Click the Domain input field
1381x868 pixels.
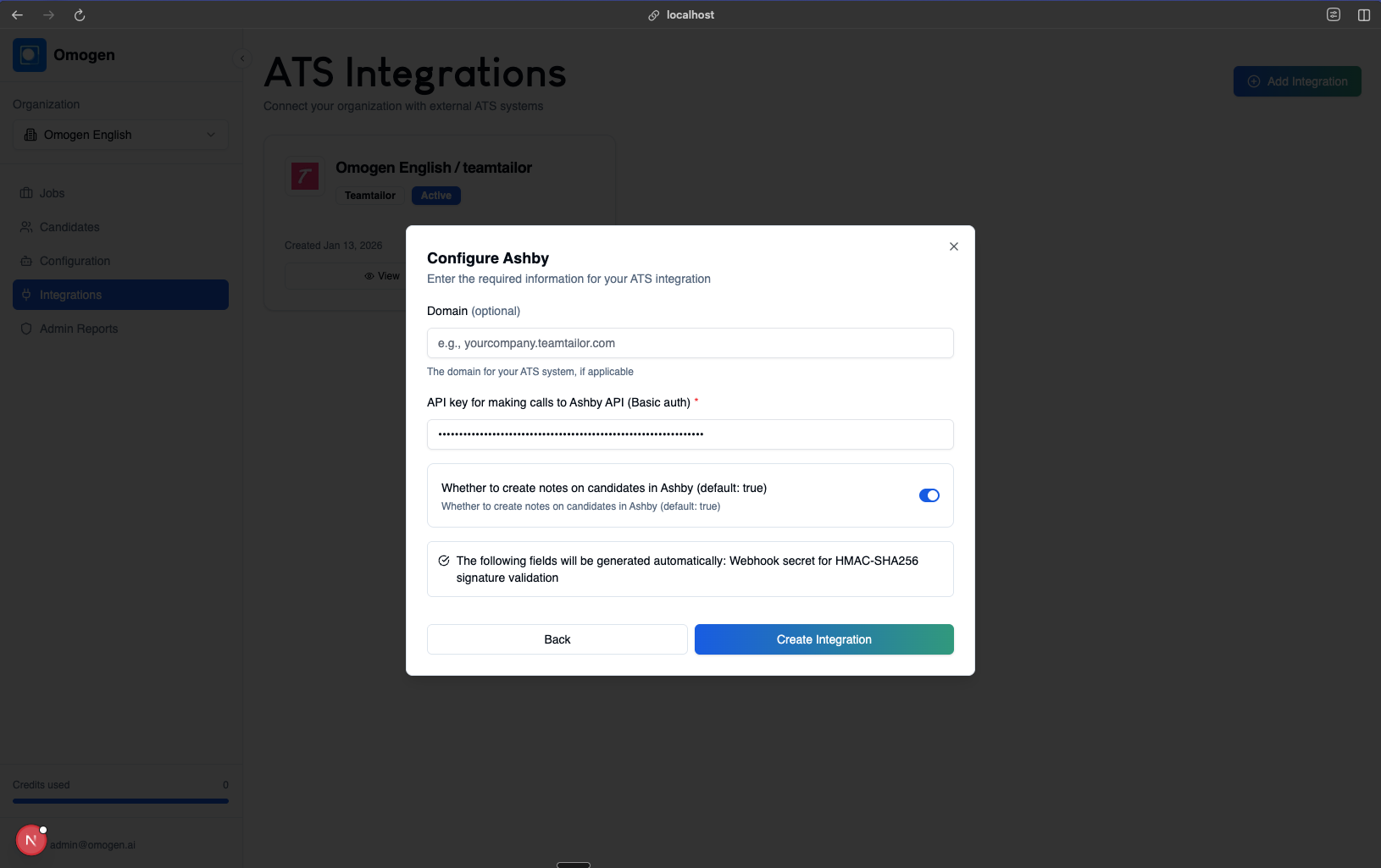690,343
